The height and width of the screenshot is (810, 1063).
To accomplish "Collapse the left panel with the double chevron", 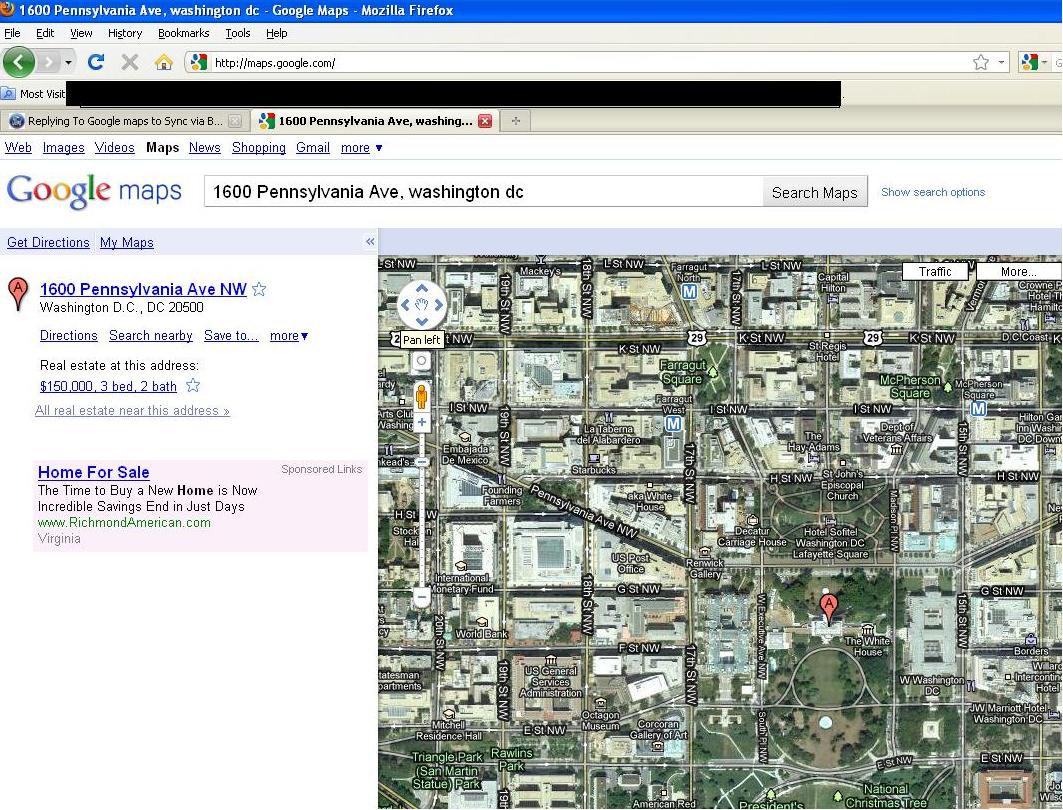I will pos(370,241).
